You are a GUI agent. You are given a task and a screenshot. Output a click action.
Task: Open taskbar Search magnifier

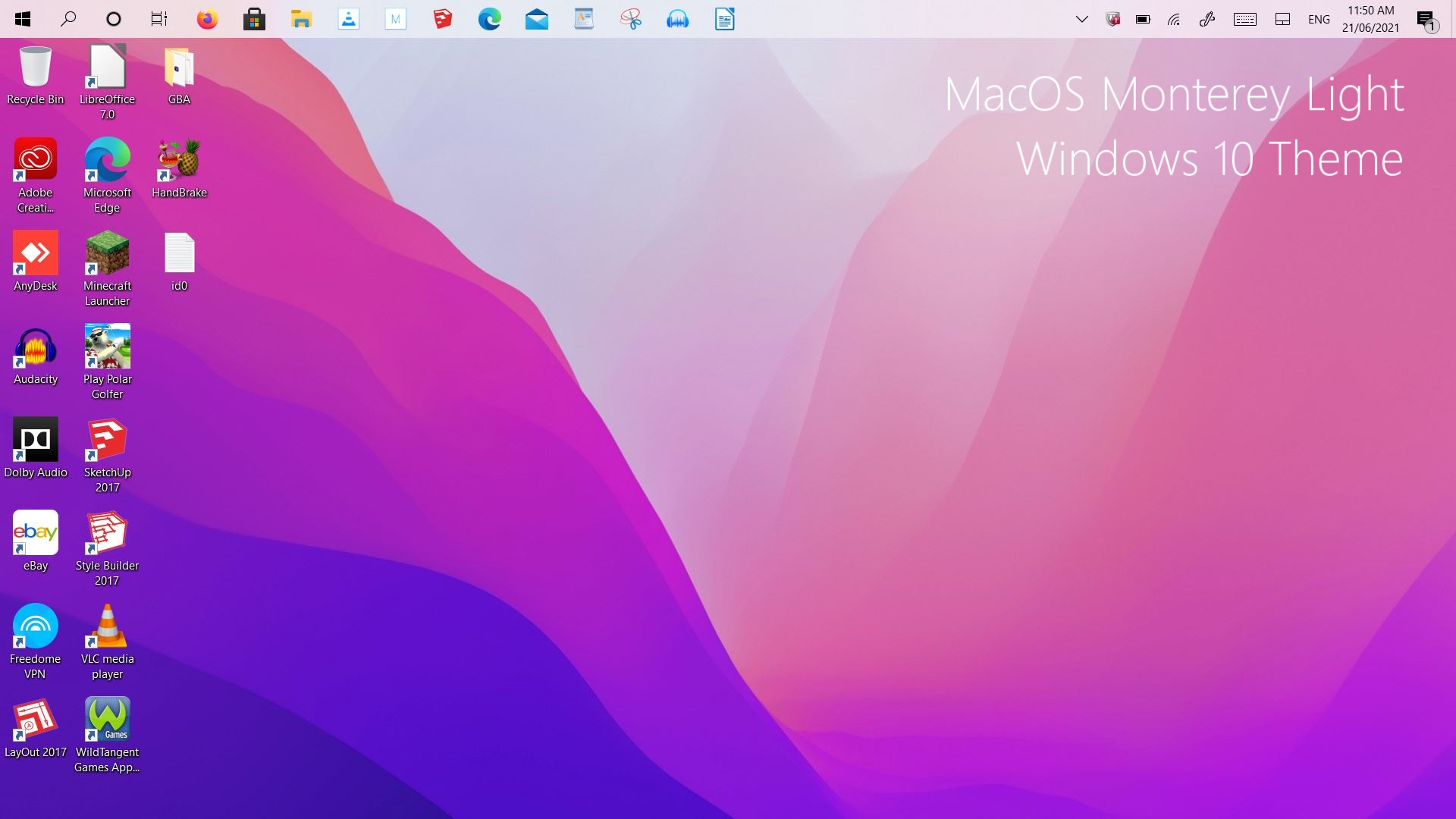[68, 19]
